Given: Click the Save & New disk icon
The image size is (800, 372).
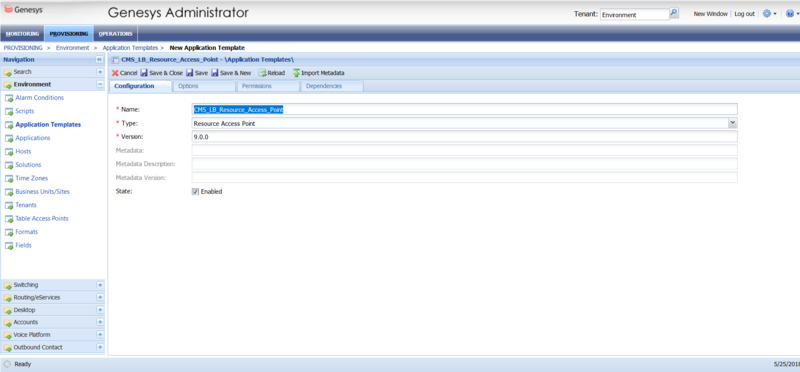Looking at the screenshot, I should pos(215,73).
